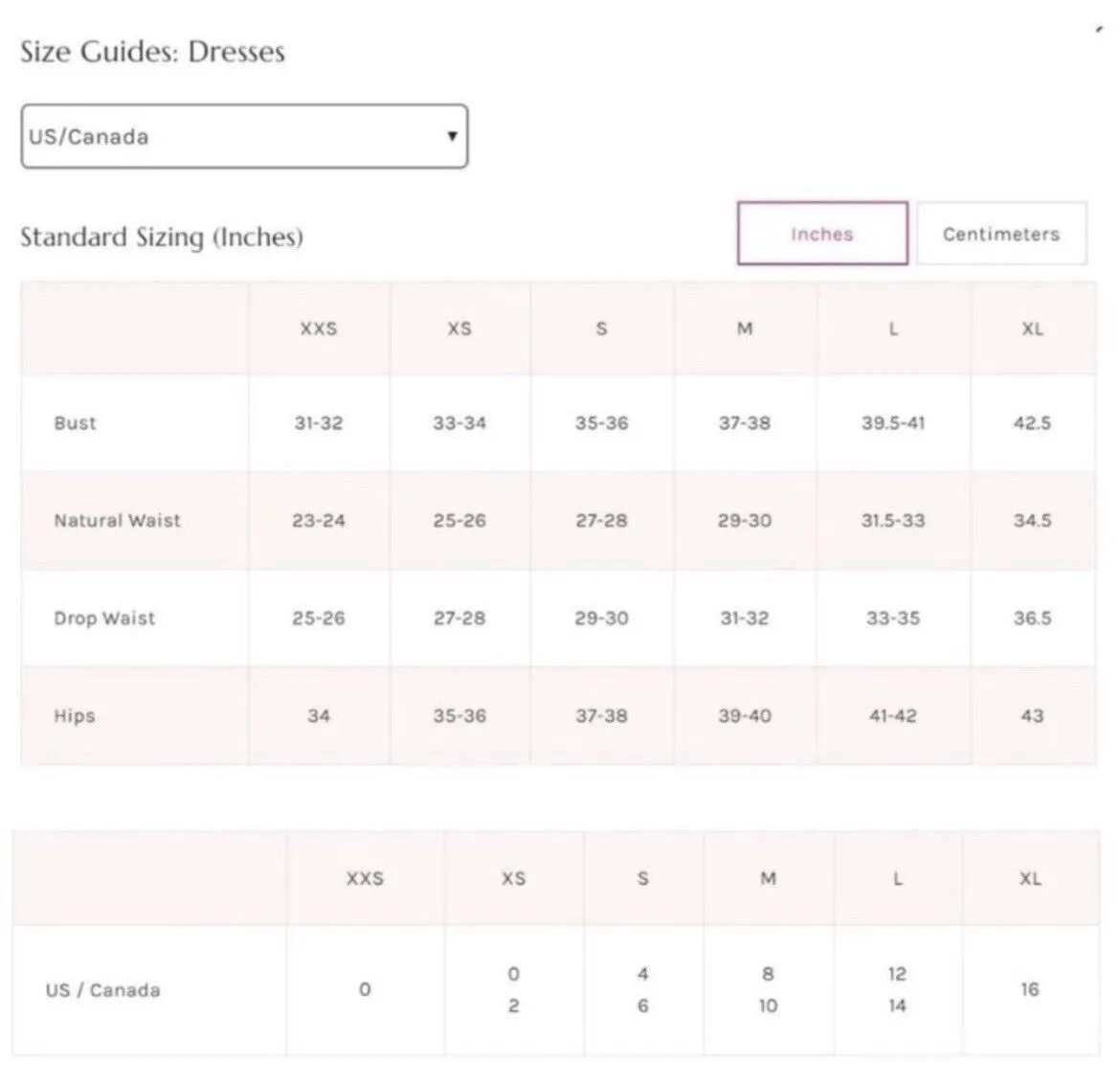Click US size 14 under L
The height and width of the screenshot is (1085, 1120).
coord(897,1006)
